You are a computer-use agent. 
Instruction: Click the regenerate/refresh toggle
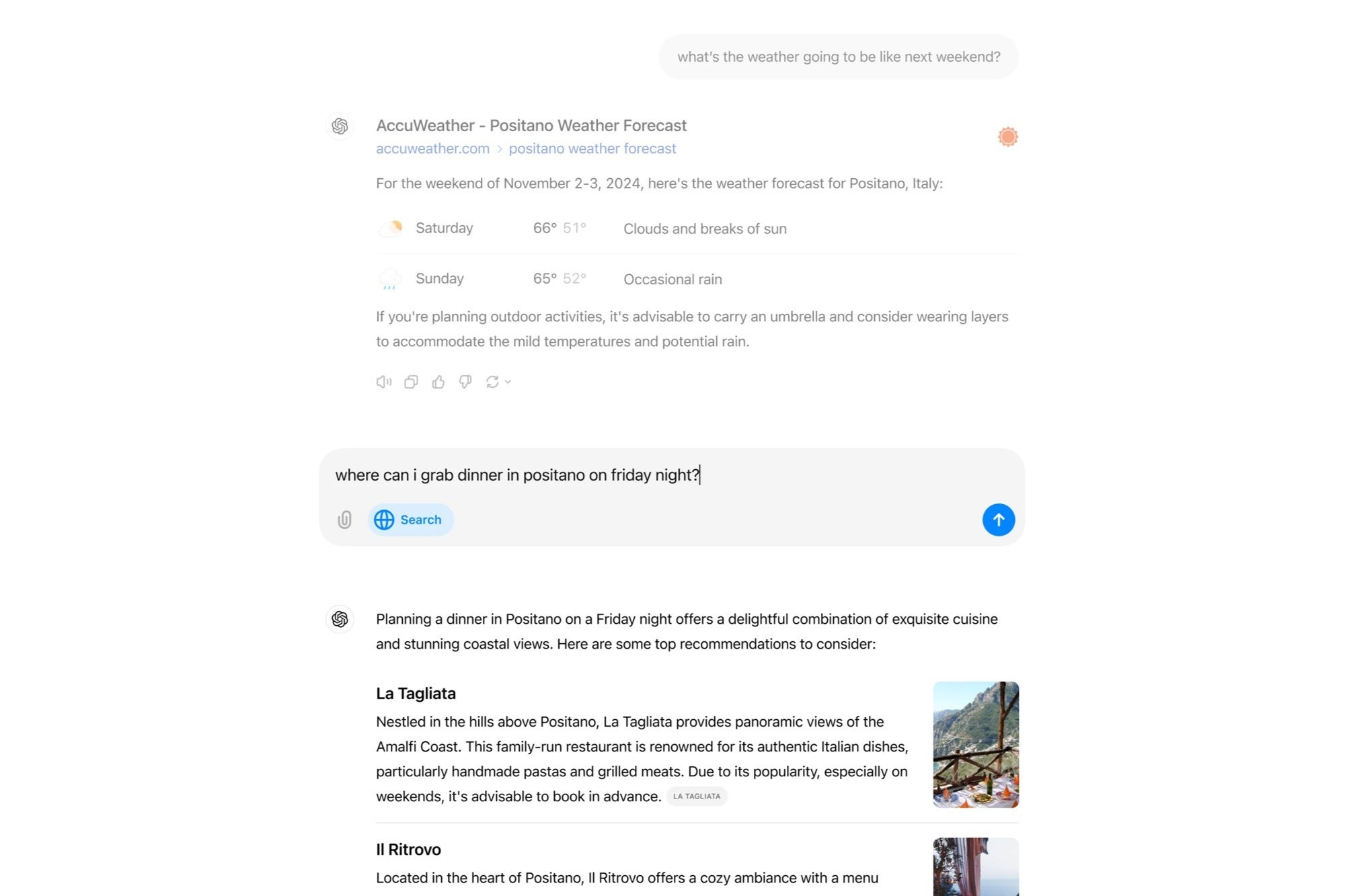[x=493, y=381]
